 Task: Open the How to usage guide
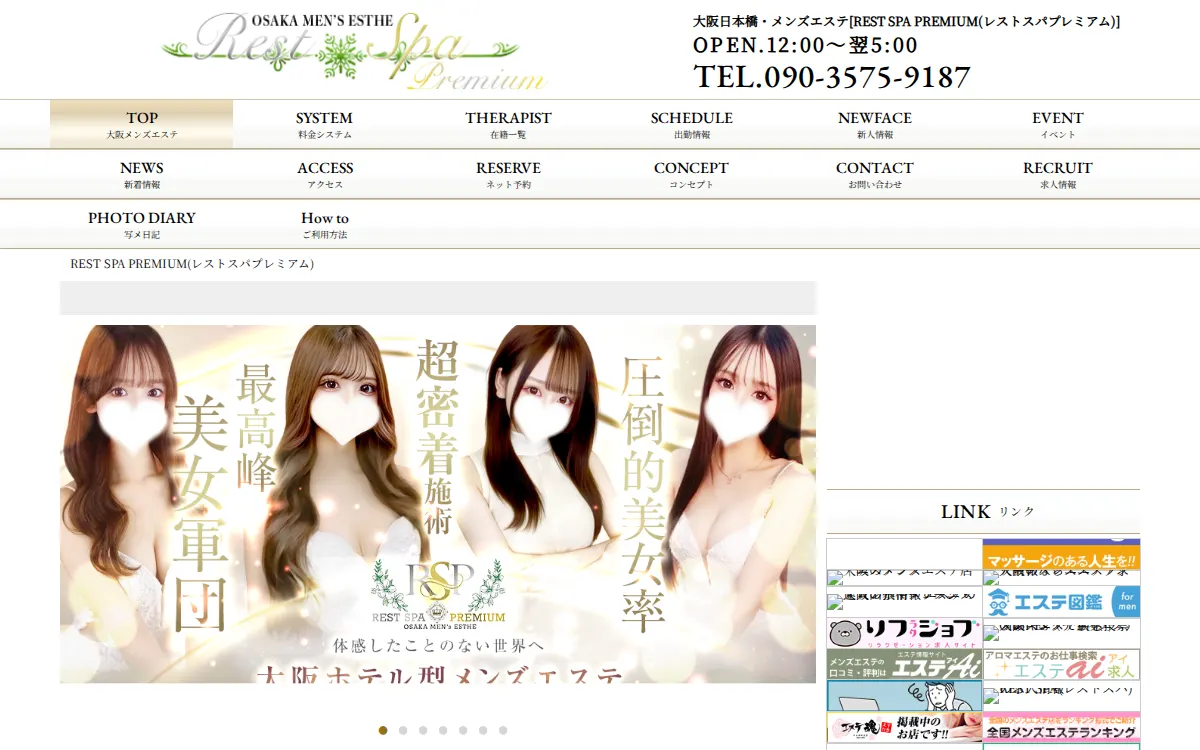pos(324,224)
